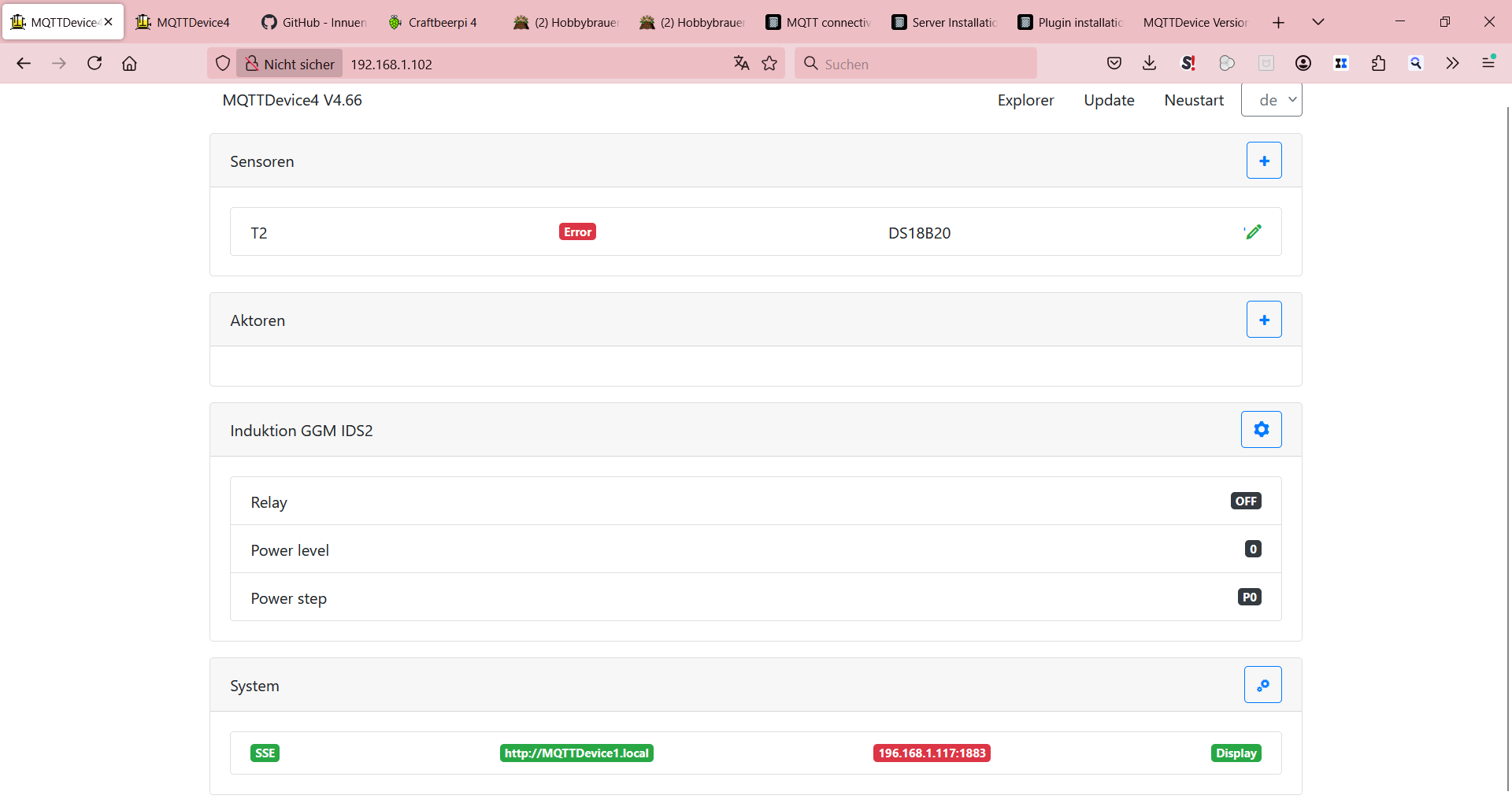Switch to the Craftbeerpi 4 tab
The height and width of the screenshot is (803, 1512).
coord(441,22)
